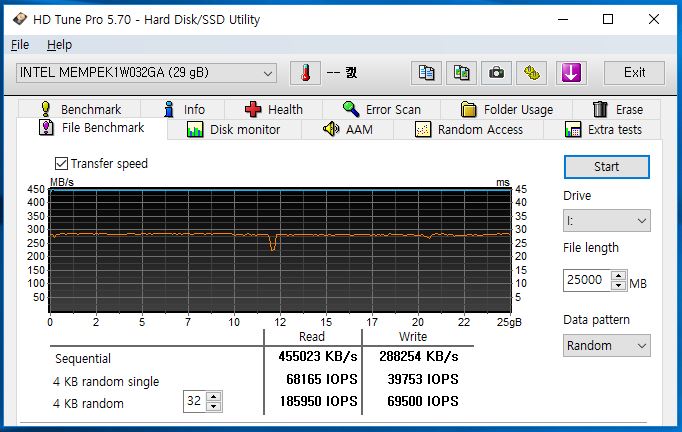Switch to the Benchmark tab

click(x=79, y=109)
